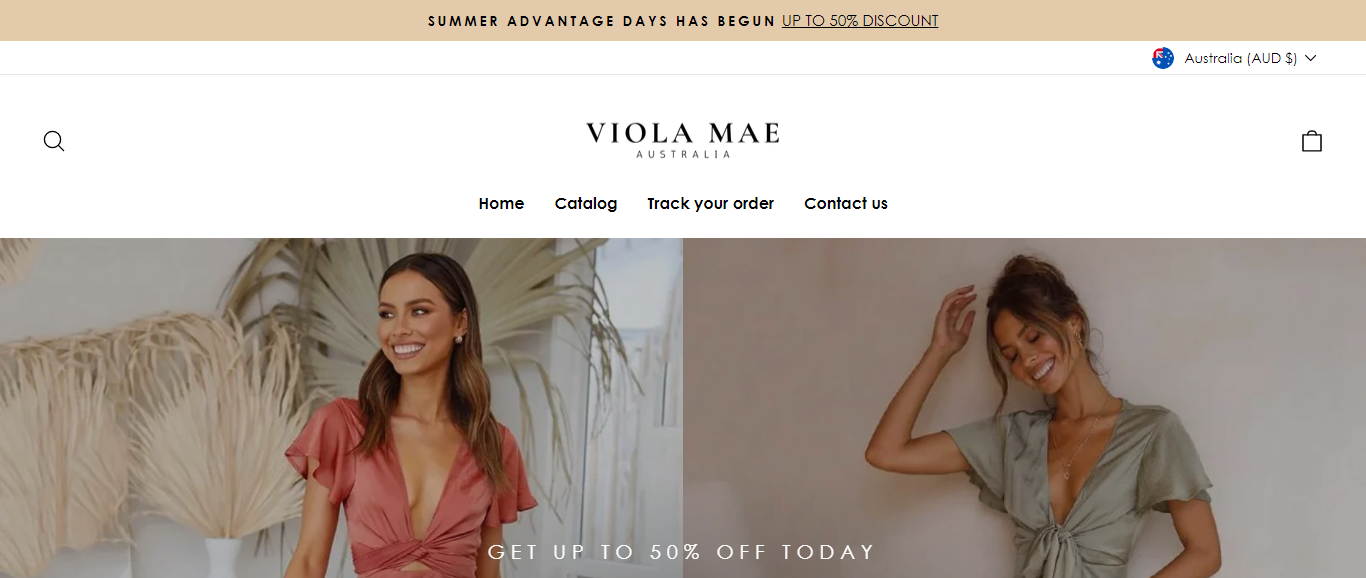The image size is (1366, 578).
Task: Open the Catalog menu item
Action: click(586, 203)
